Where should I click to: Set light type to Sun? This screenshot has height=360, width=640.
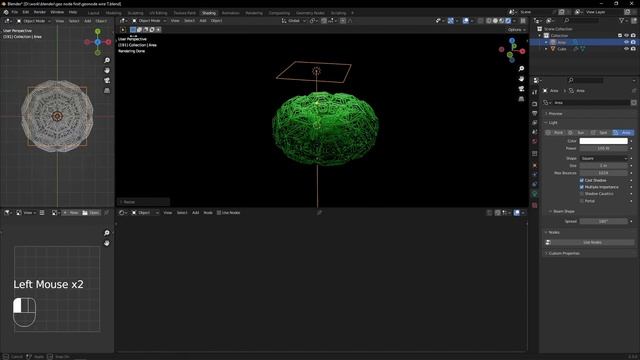coord(577,133)
